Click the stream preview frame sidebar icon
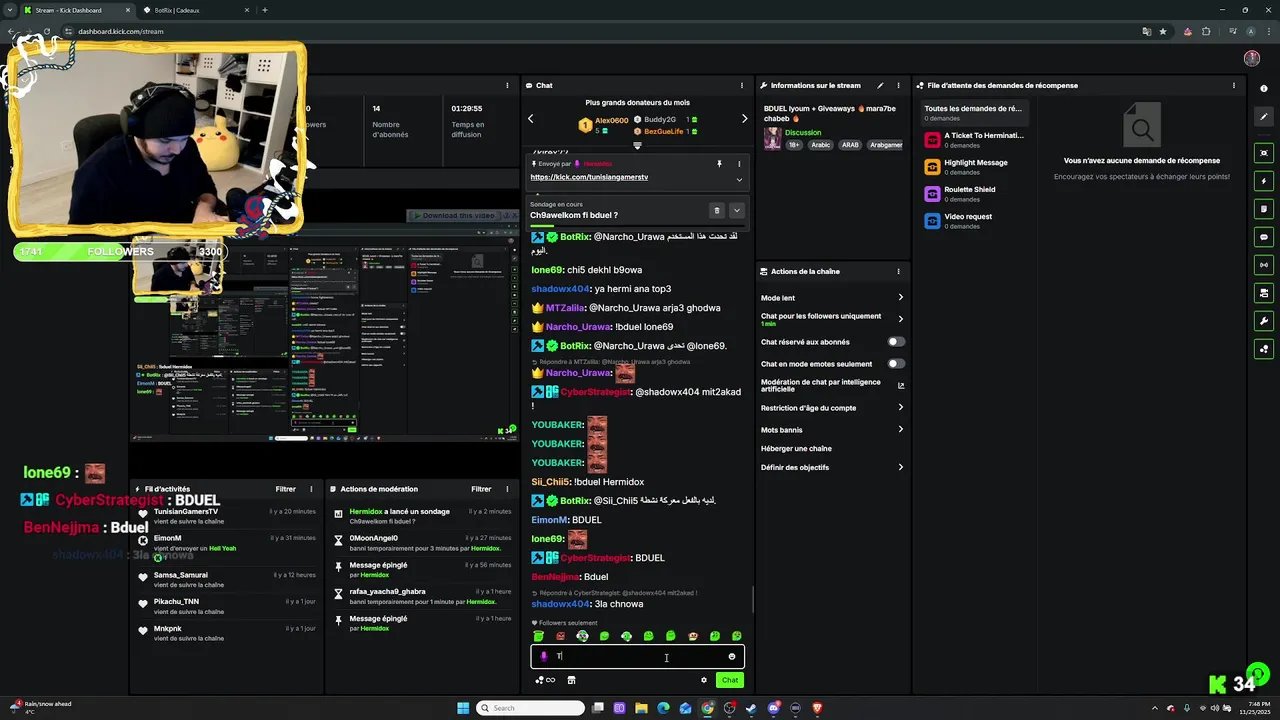This screenshot has width=1280, height=720. point(1264,153)
